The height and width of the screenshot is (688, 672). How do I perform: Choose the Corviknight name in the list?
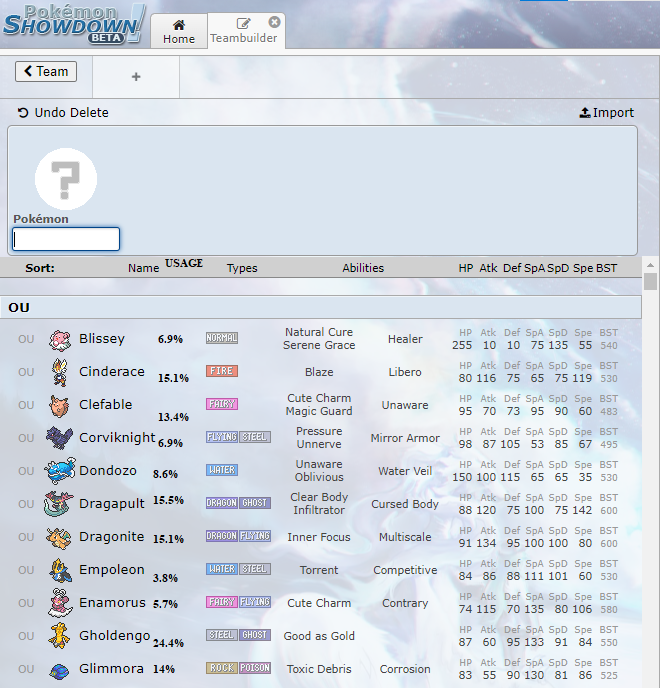tap(117, 437)
